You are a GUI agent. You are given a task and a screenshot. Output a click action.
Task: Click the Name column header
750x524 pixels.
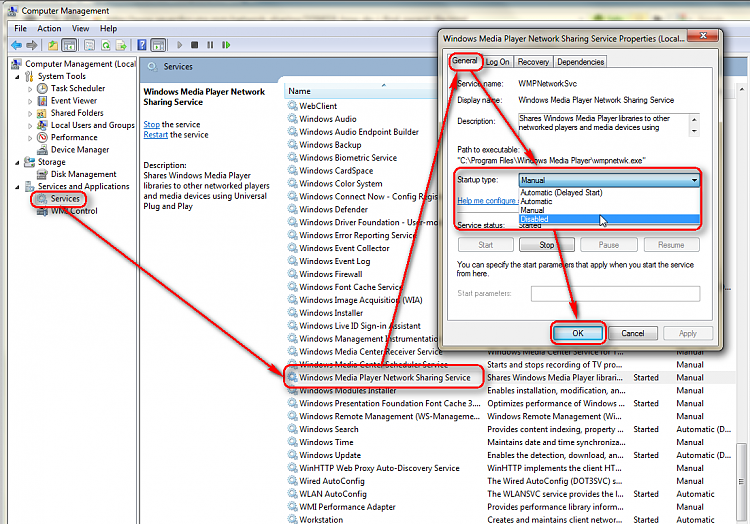click(x=359, y=91)
